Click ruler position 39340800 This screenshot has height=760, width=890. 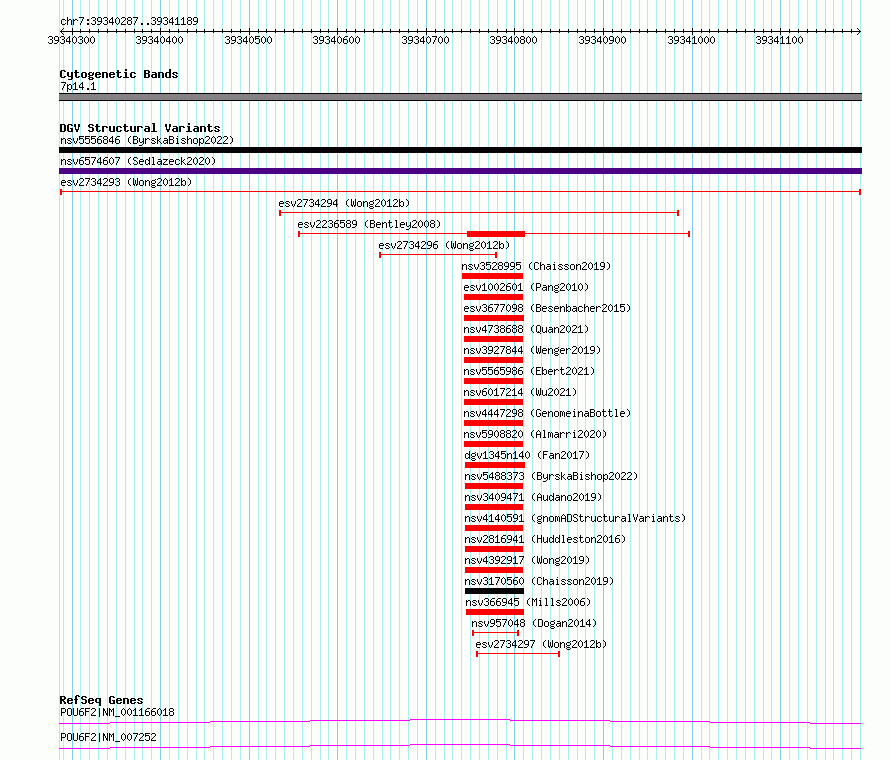click(514, 40)
